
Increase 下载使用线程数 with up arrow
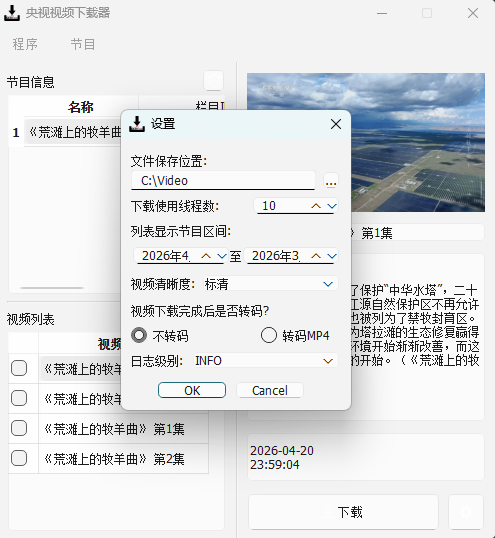pos(316,206)
